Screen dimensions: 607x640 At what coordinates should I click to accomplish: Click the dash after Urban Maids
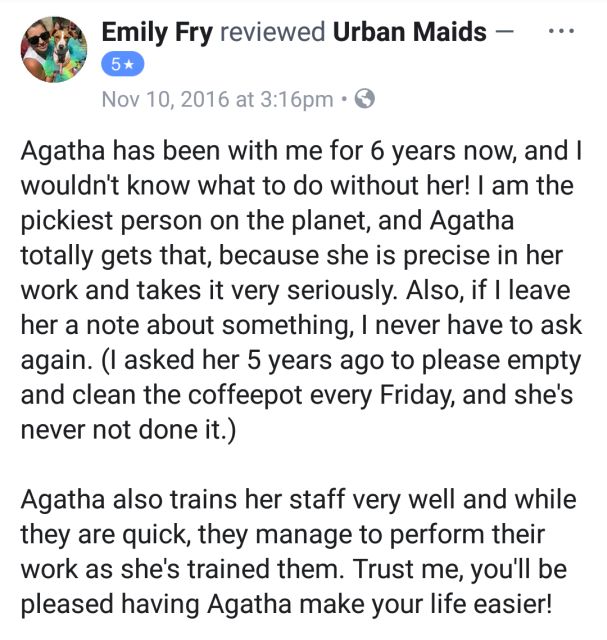coord(504,32)
